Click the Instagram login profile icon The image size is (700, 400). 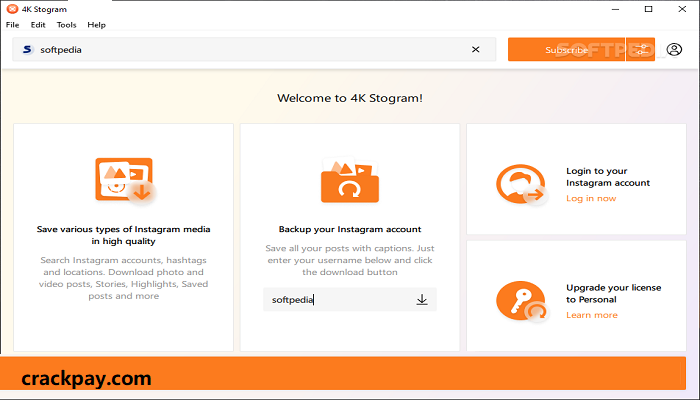[x=521, y=185]
